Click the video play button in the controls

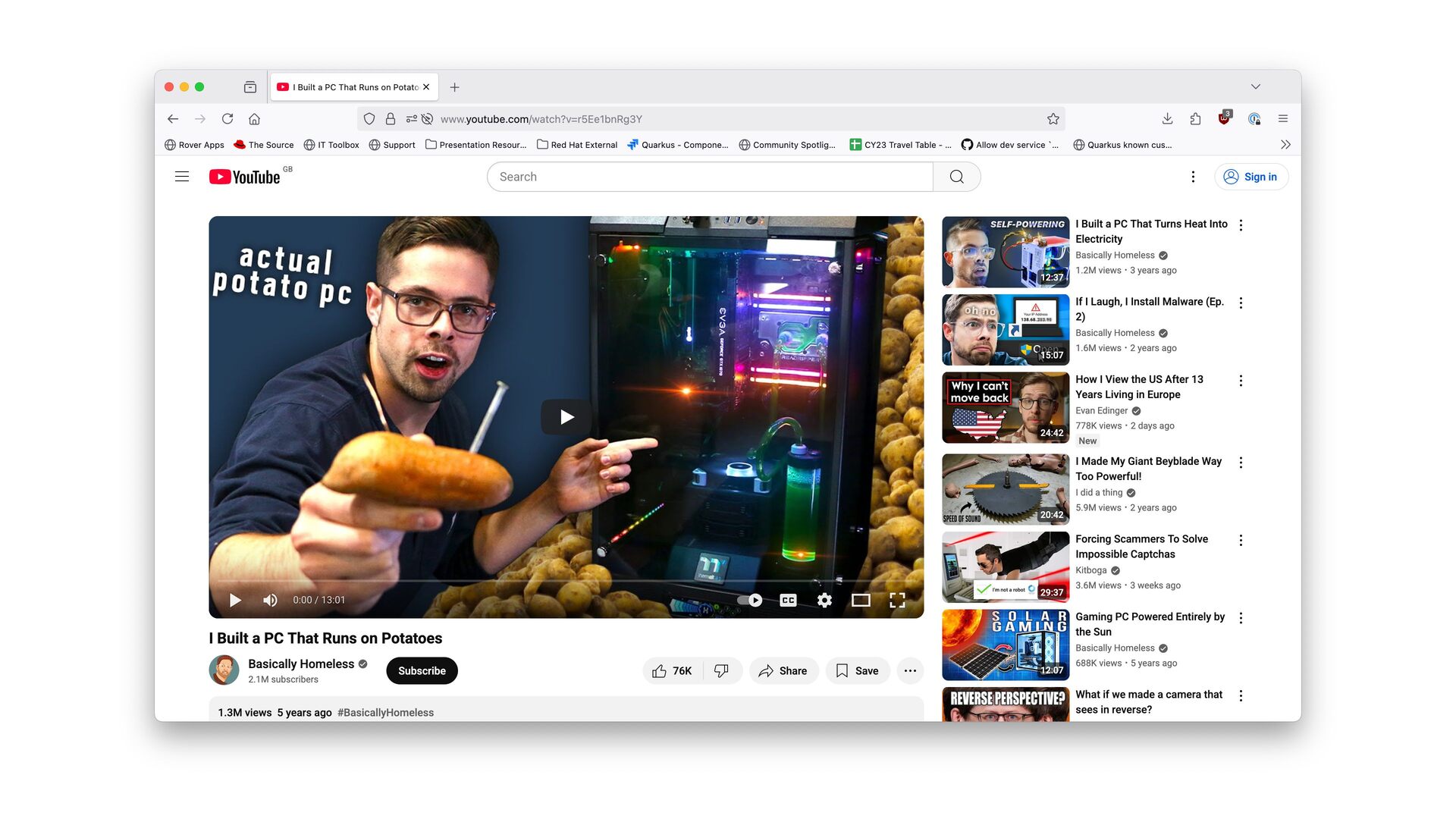(x=235, y=600)
